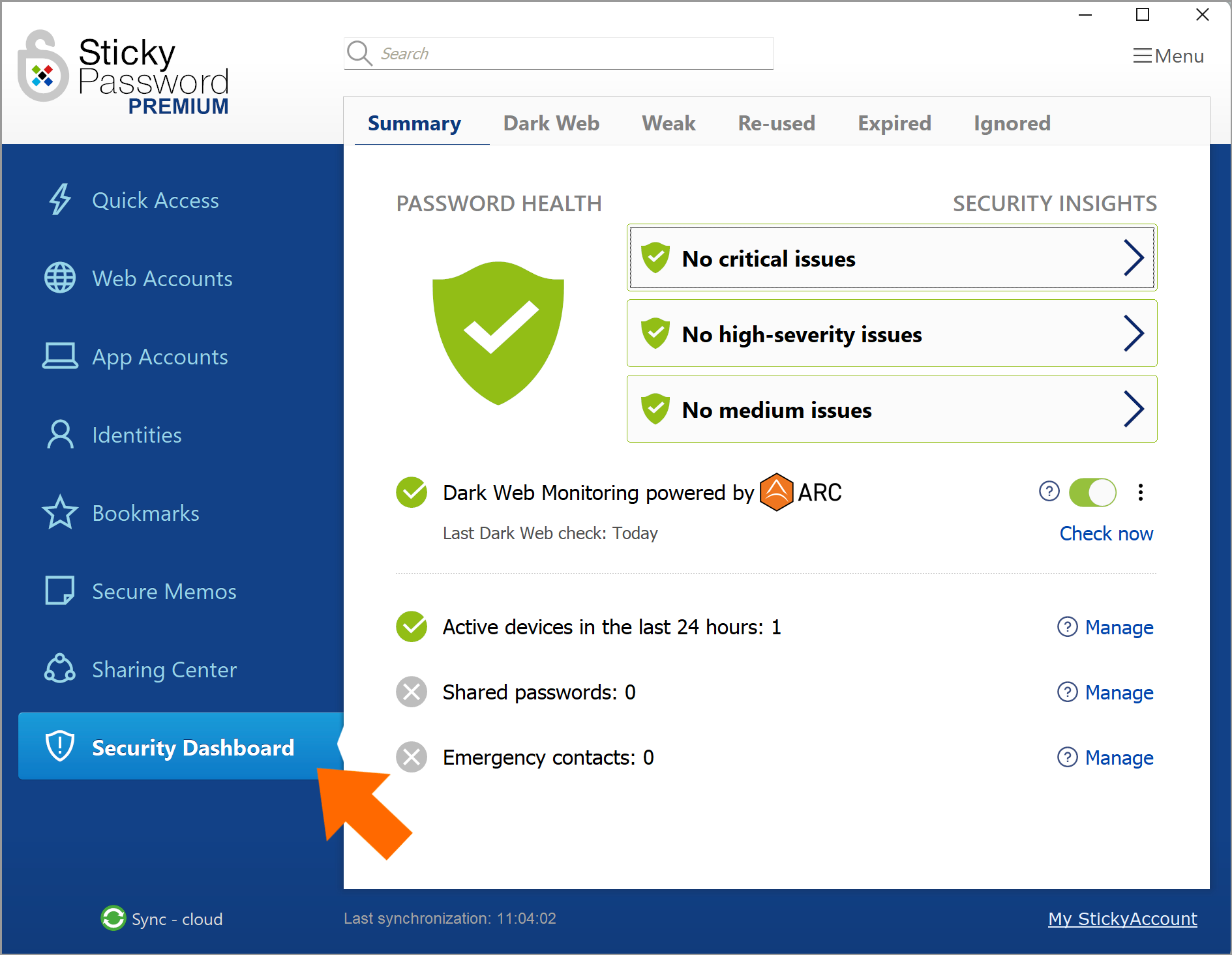Open the Ignored tab
This screenshot has height=955, width=1232.
tap(1012, 123)
